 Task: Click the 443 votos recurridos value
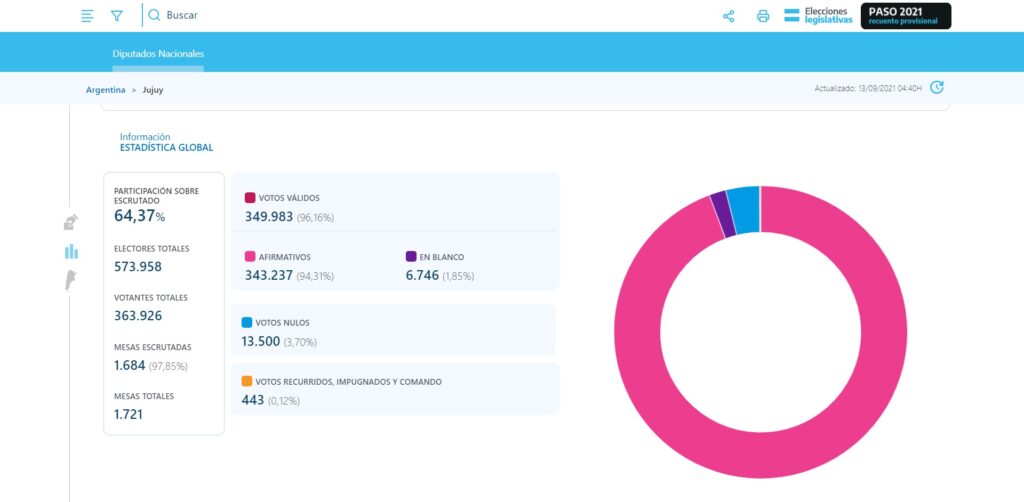(253, 400)
